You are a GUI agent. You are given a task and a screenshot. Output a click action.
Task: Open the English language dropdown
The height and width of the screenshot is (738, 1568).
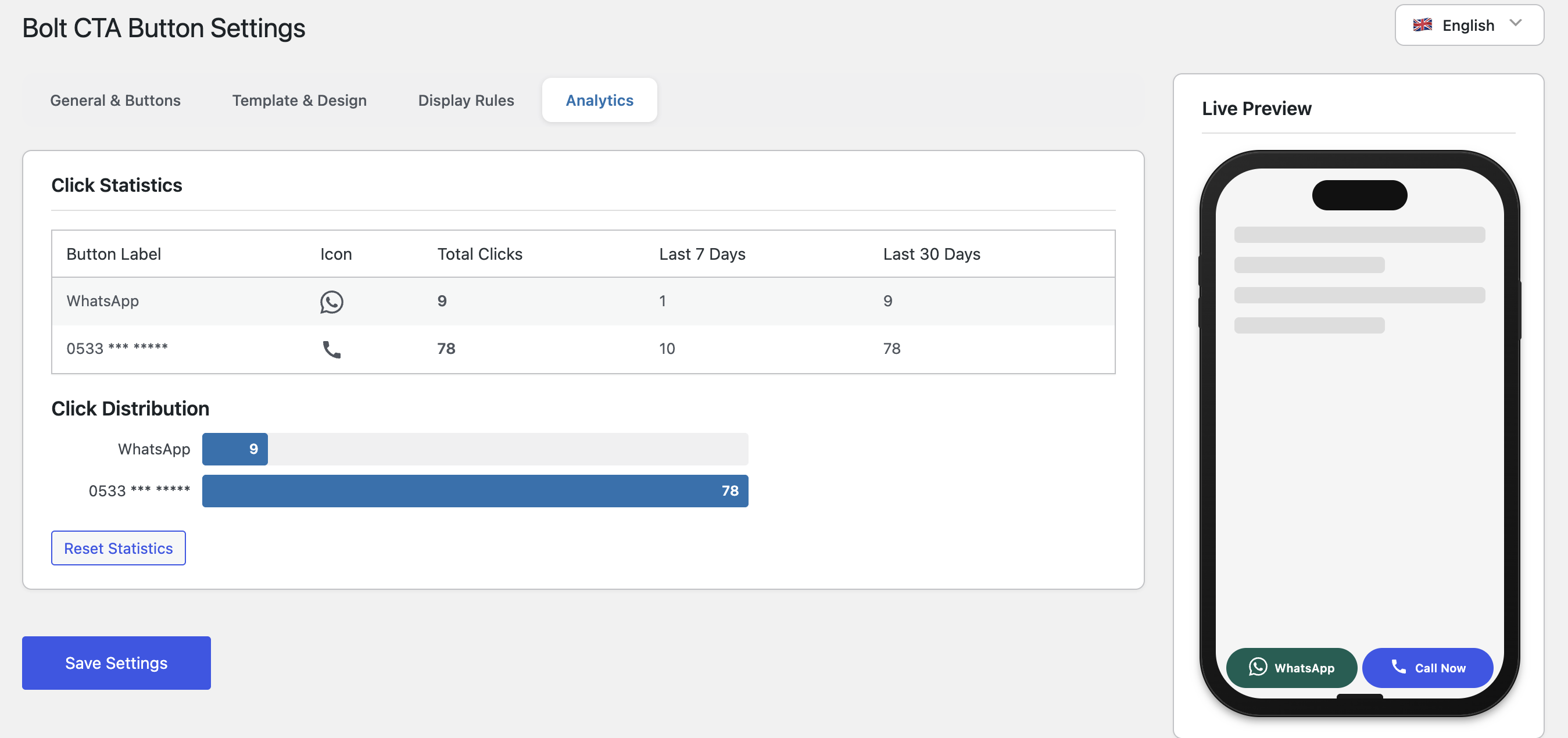(x=1469, y=25)
